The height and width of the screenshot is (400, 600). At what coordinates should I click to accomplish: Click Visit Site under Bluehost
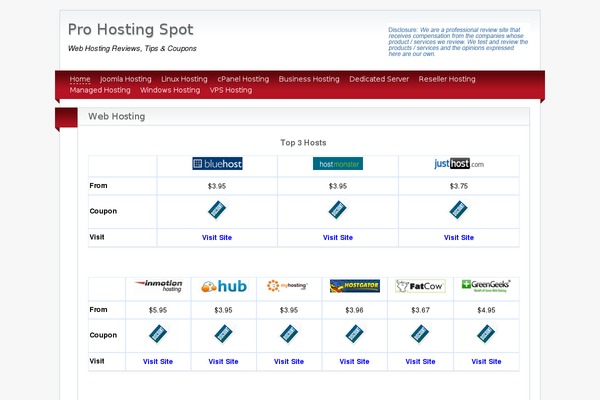coord(217,238)
